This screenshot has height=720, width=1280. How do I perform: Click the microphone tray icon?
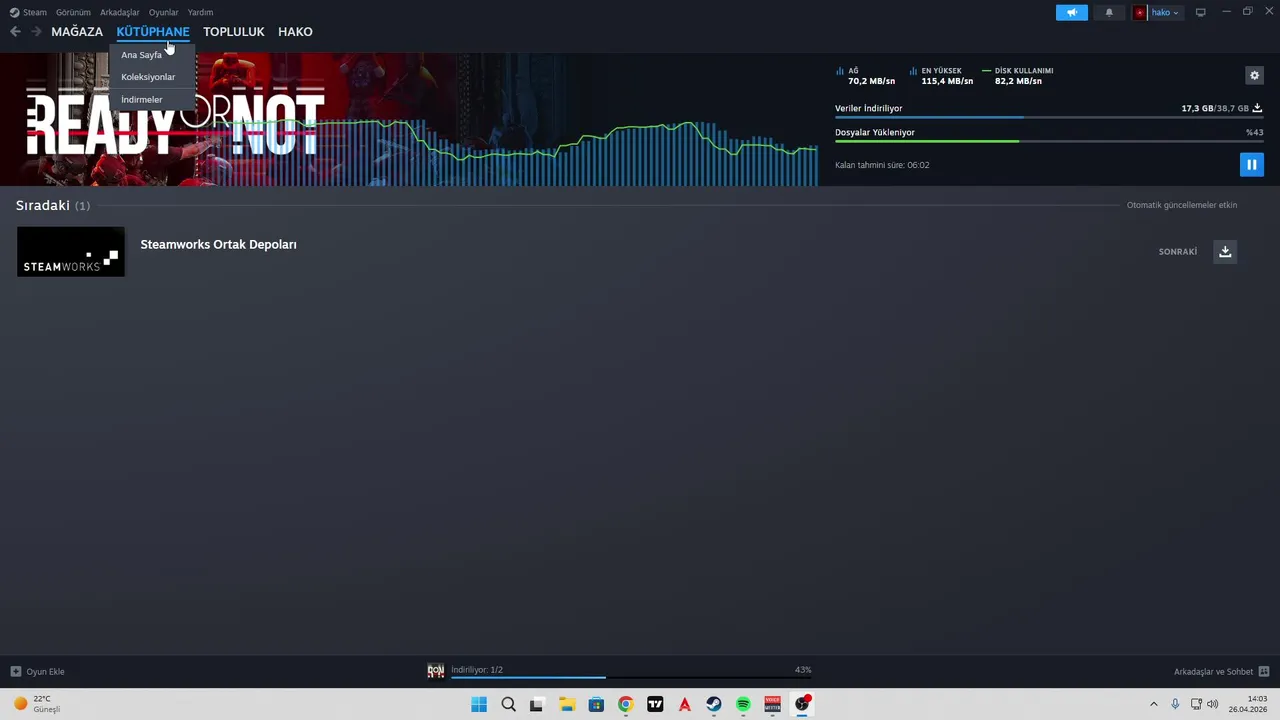1175,704
